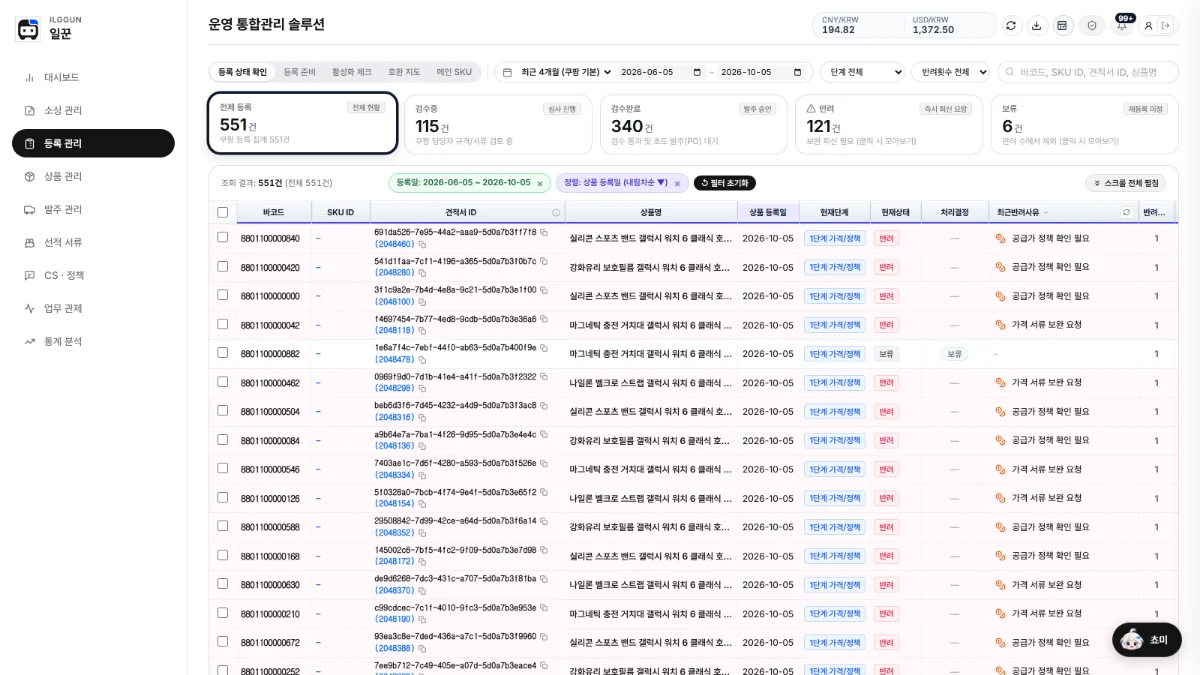Click the rejection reason icon in the 8801100000840 row

click(1000, 238)
